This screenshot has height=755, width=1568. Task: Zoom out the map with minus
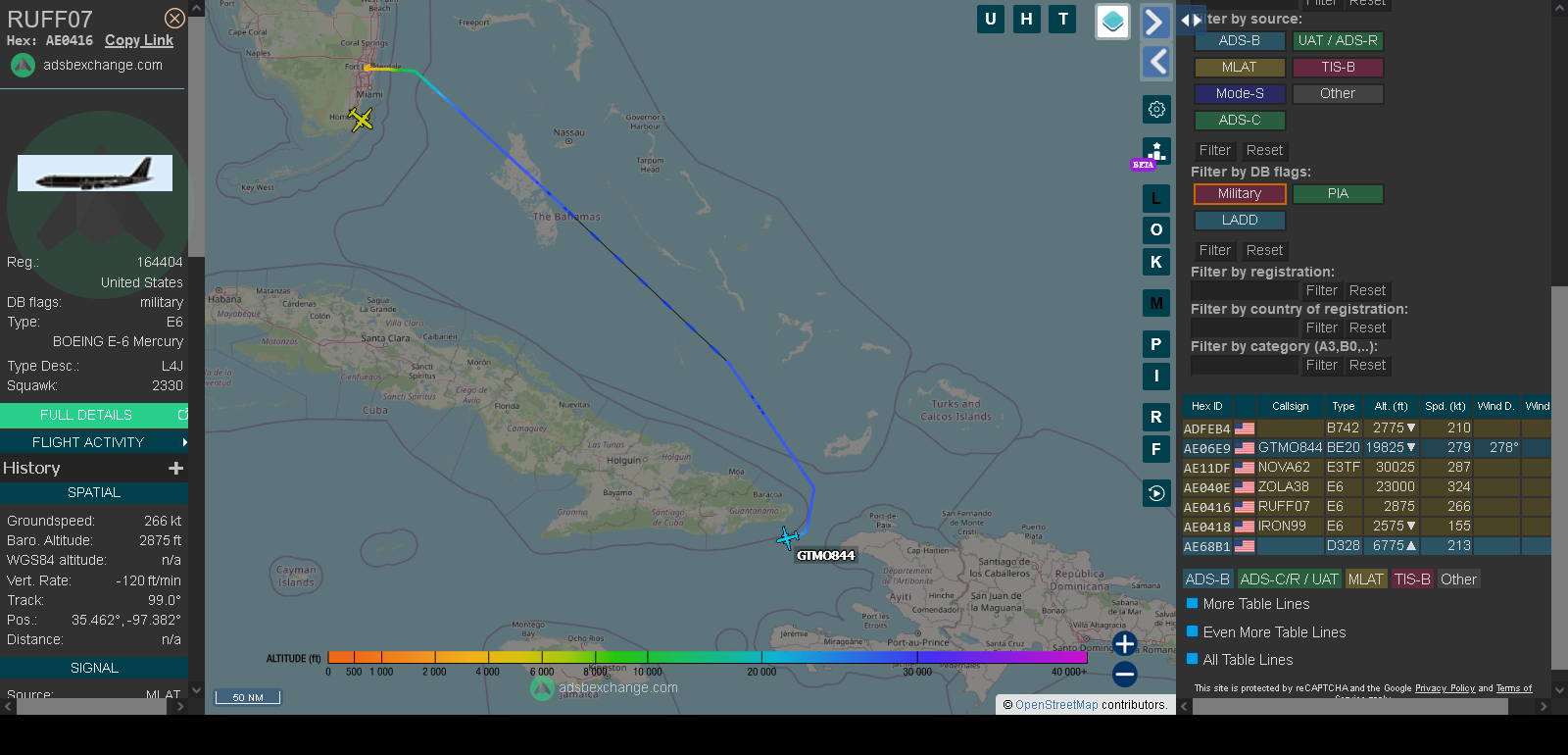1125,674
